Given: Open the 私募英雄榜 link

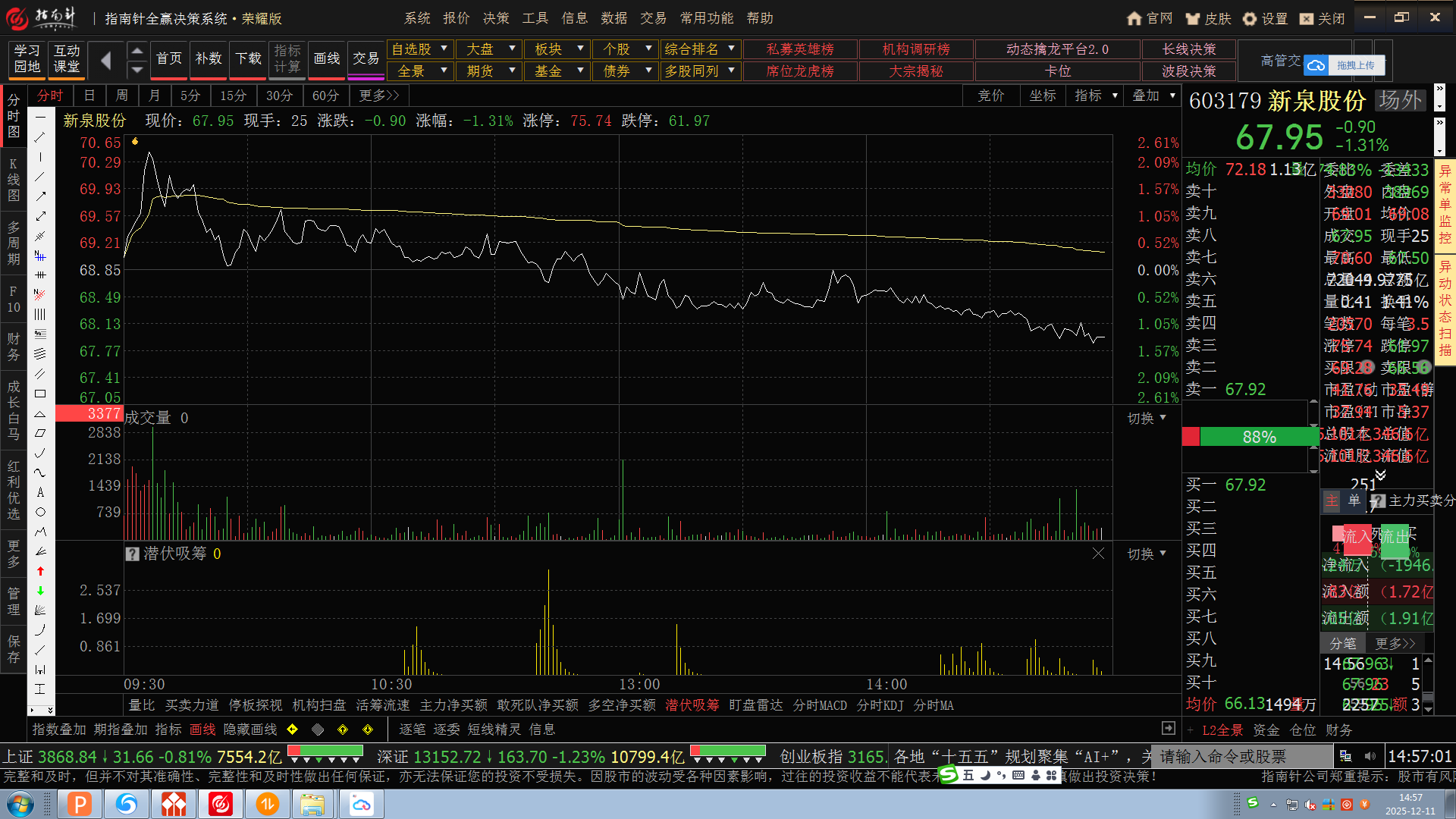Looking at the screenshot, I should coord(800,49).
